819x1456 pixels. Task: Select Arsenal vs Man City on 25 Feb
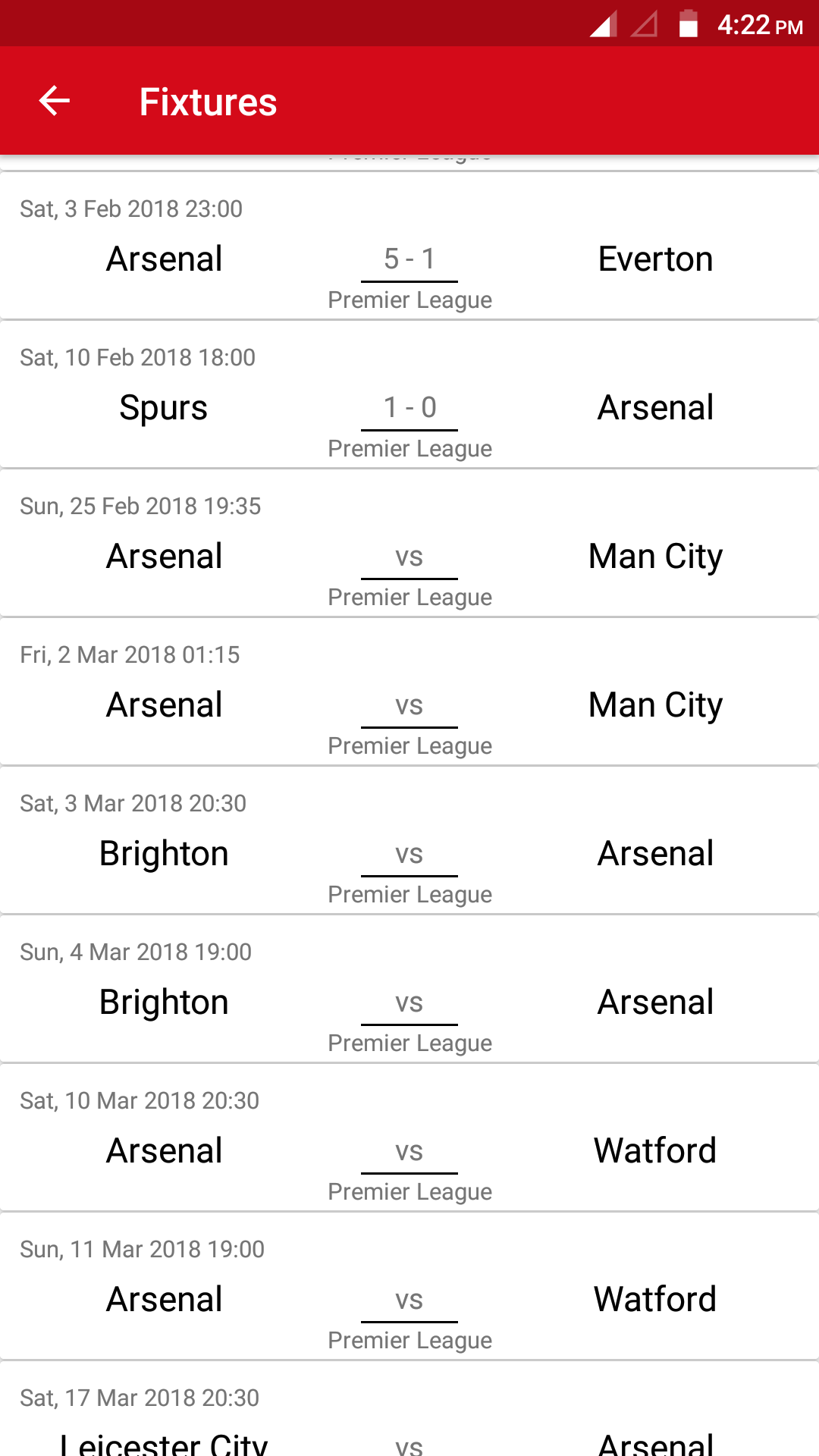click(409, 557)
